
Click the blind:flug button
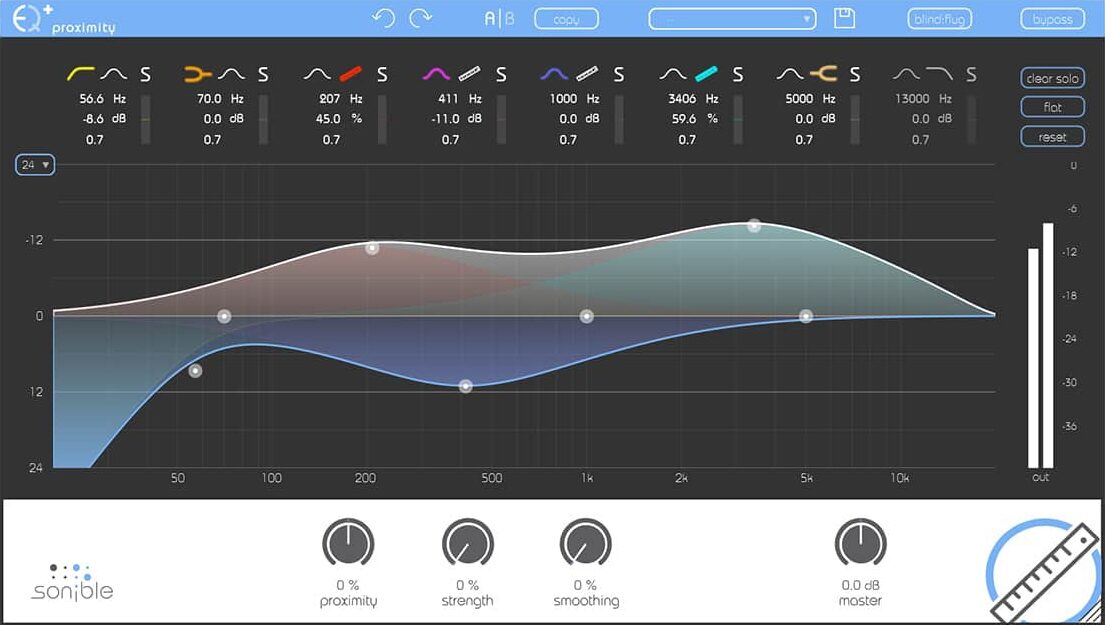pos(939,19)
